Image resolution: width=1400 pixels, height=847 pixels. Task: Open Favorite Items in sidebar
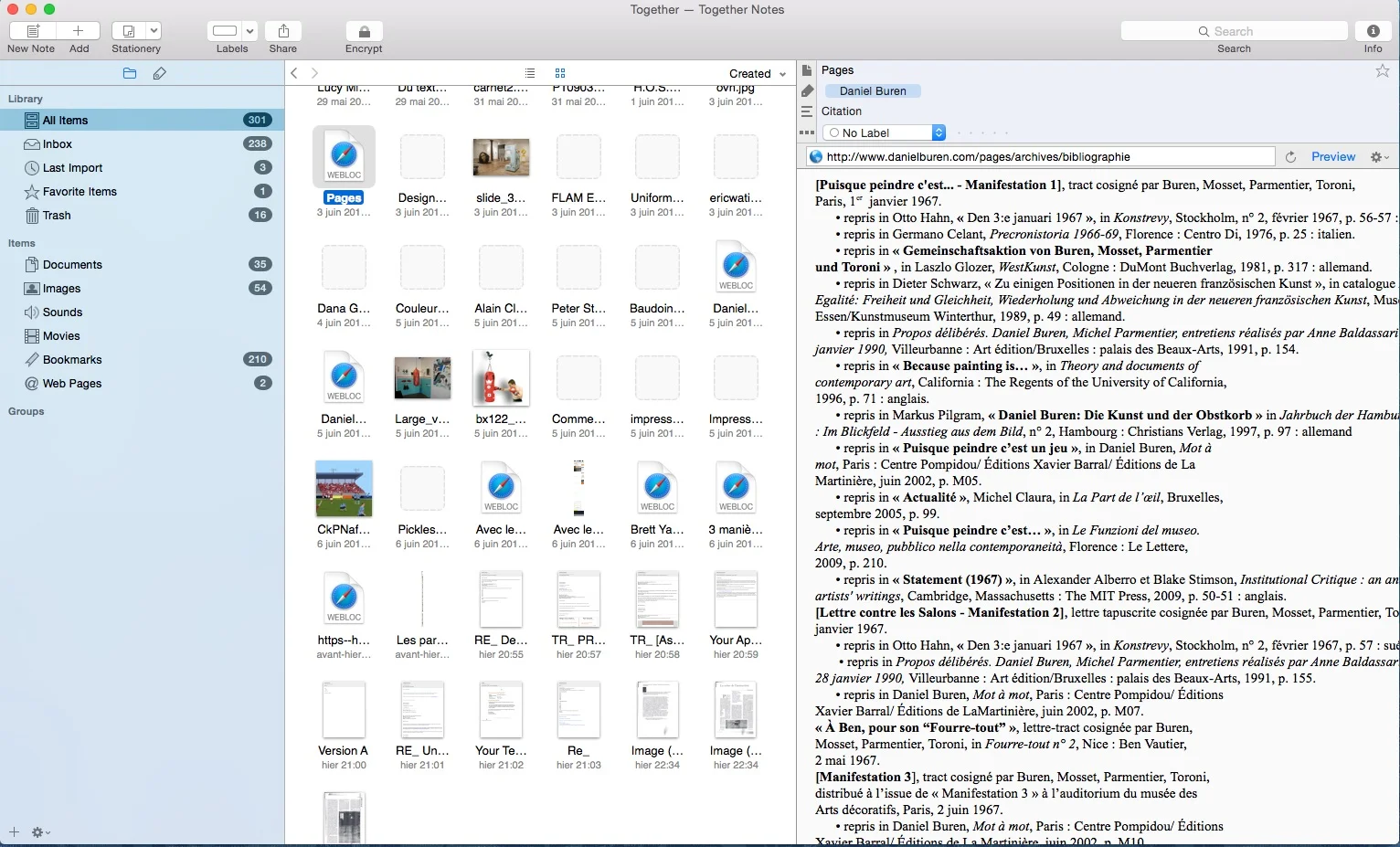[x=142, y=191]
